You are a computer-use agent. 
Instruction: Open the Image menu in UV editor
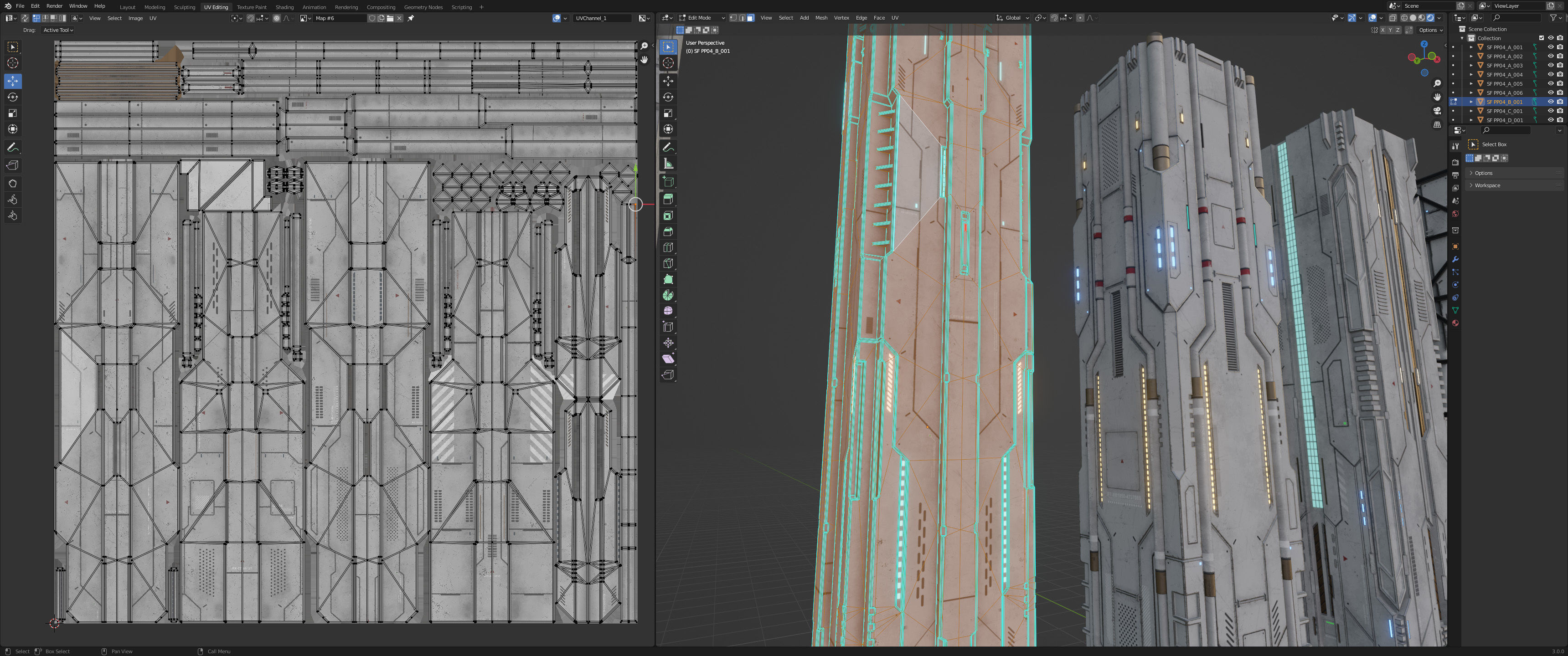pos(135,18)
